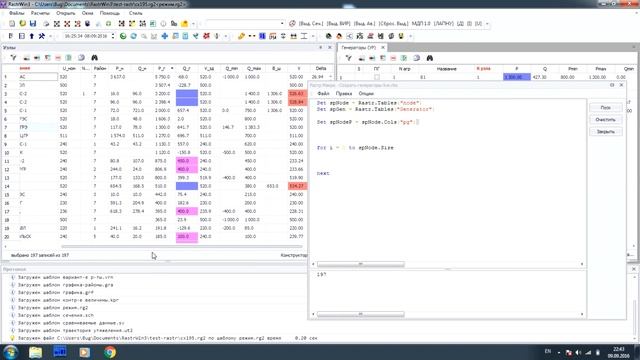Open the Опции menu in macro window

366,93
